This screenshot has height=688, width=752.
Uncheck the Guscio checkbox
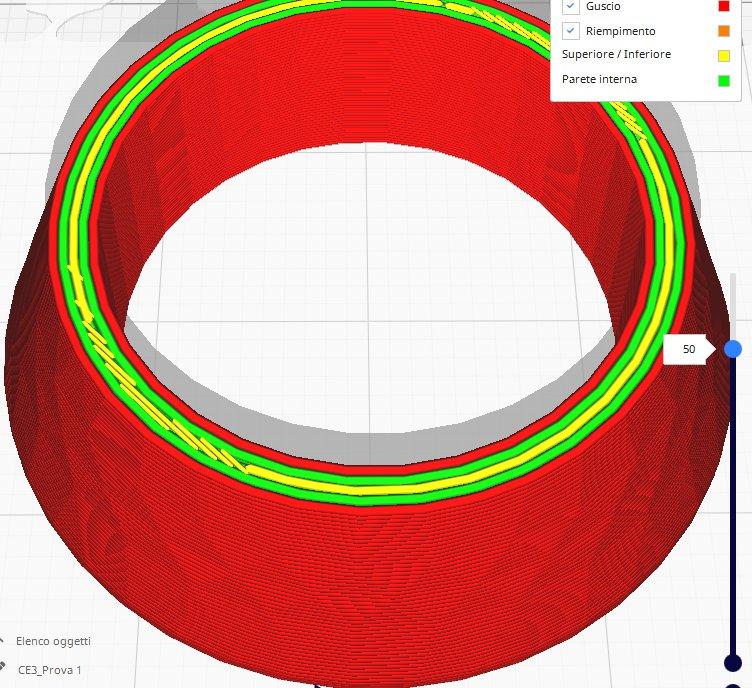(x=570, y=6)
